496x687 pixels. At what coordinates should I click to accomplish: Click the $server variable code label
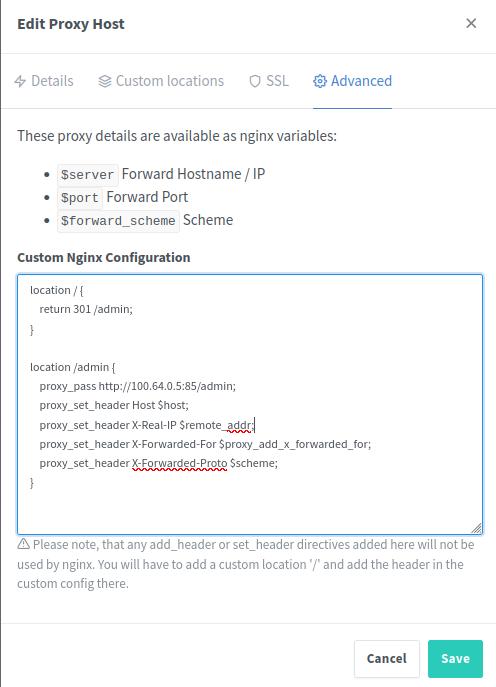tap(88, 174)
